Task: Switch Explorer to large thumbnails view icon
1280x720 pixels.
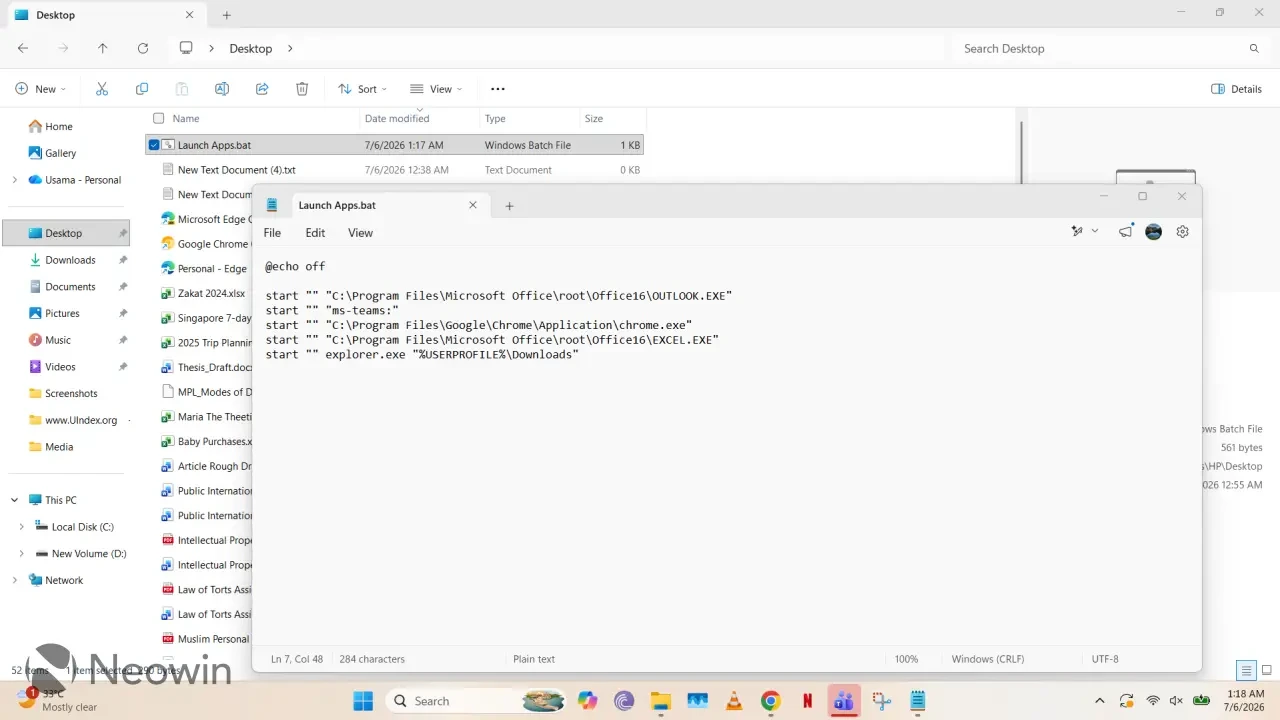Action: pos(1267,670)
